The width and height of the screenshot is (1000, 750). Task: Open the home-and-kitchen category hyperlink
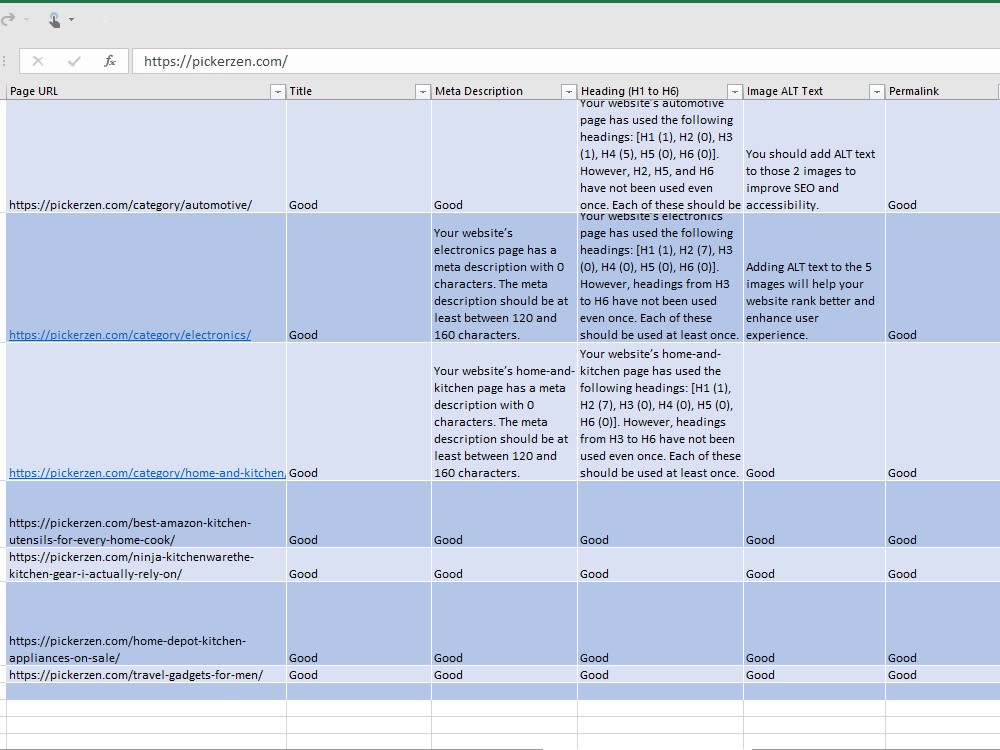point(147,473)
